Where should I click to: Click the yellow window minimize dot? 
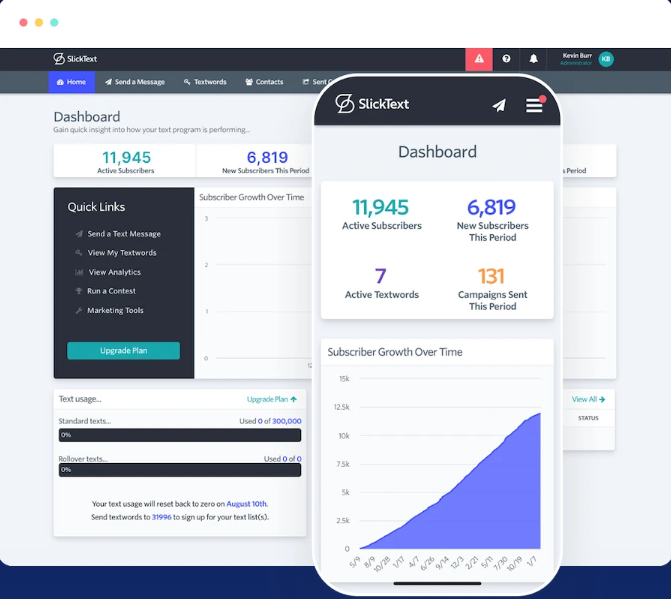click(39, 22)
